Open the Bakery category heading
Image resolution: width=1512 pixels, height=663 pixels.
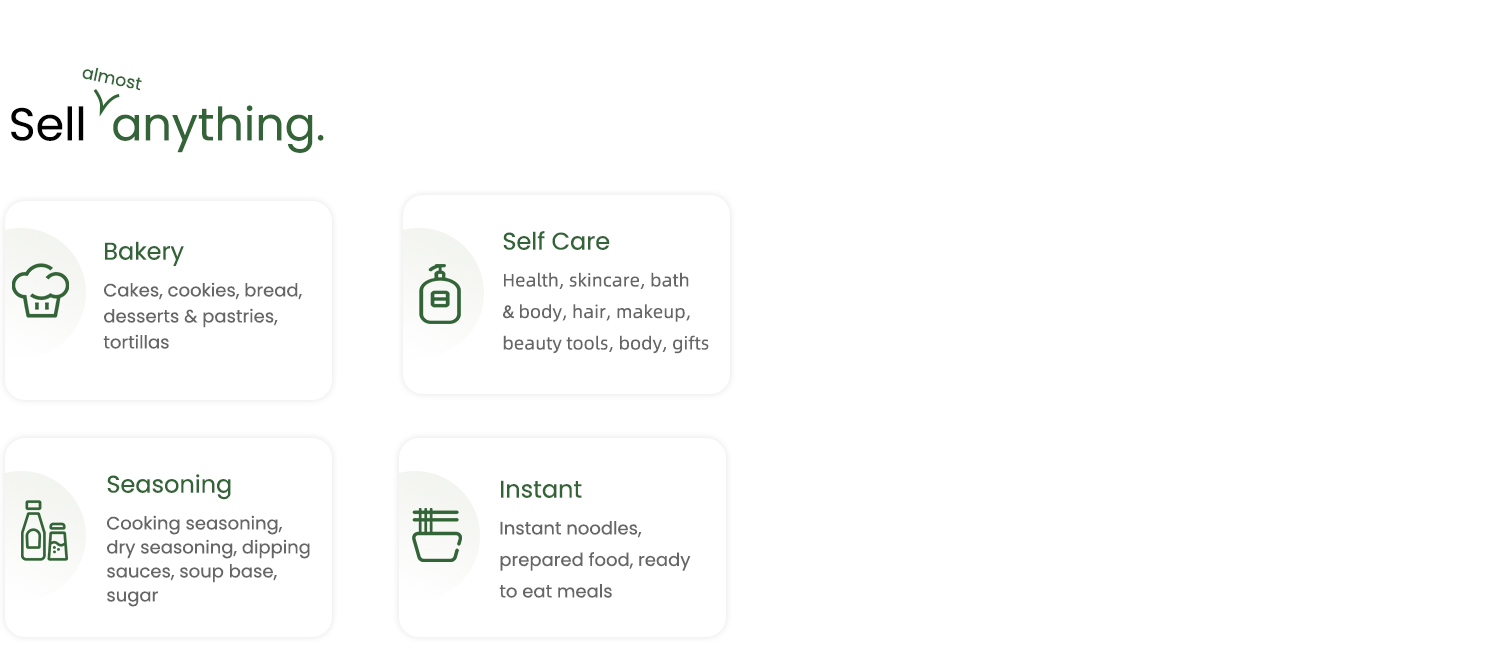tap(144, 251)
